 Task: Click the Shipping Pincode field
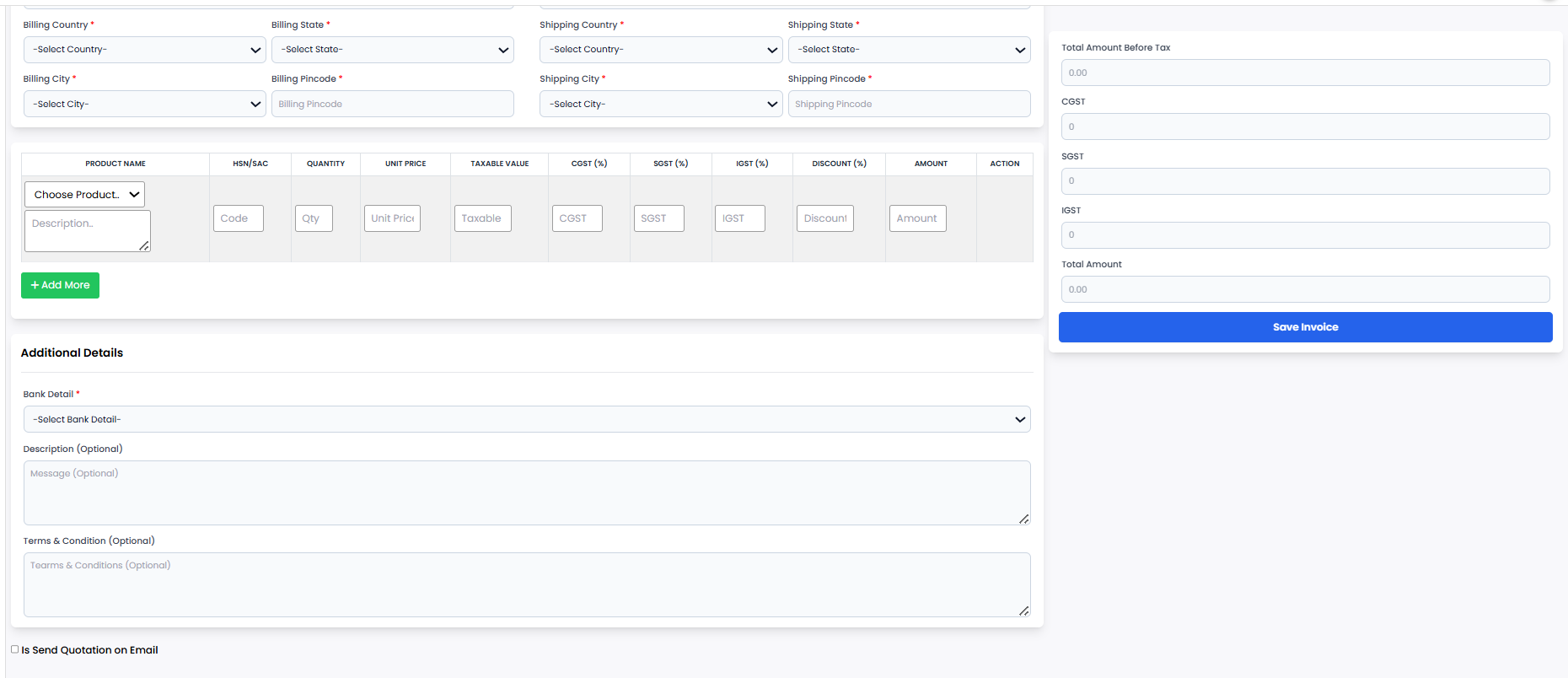click(909, 104)
